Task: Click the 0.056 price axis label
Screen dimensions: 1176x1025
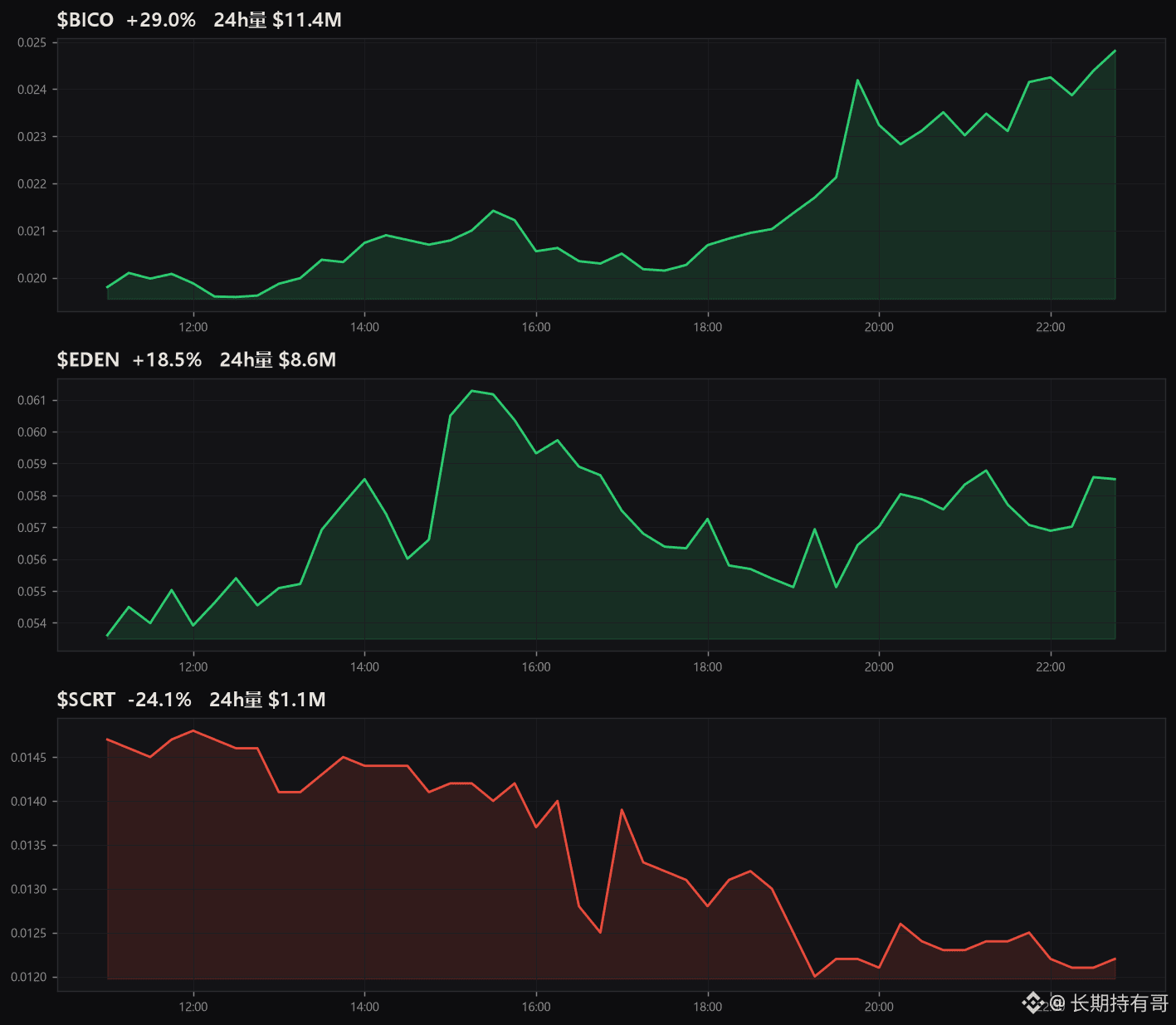Action: 32,559
